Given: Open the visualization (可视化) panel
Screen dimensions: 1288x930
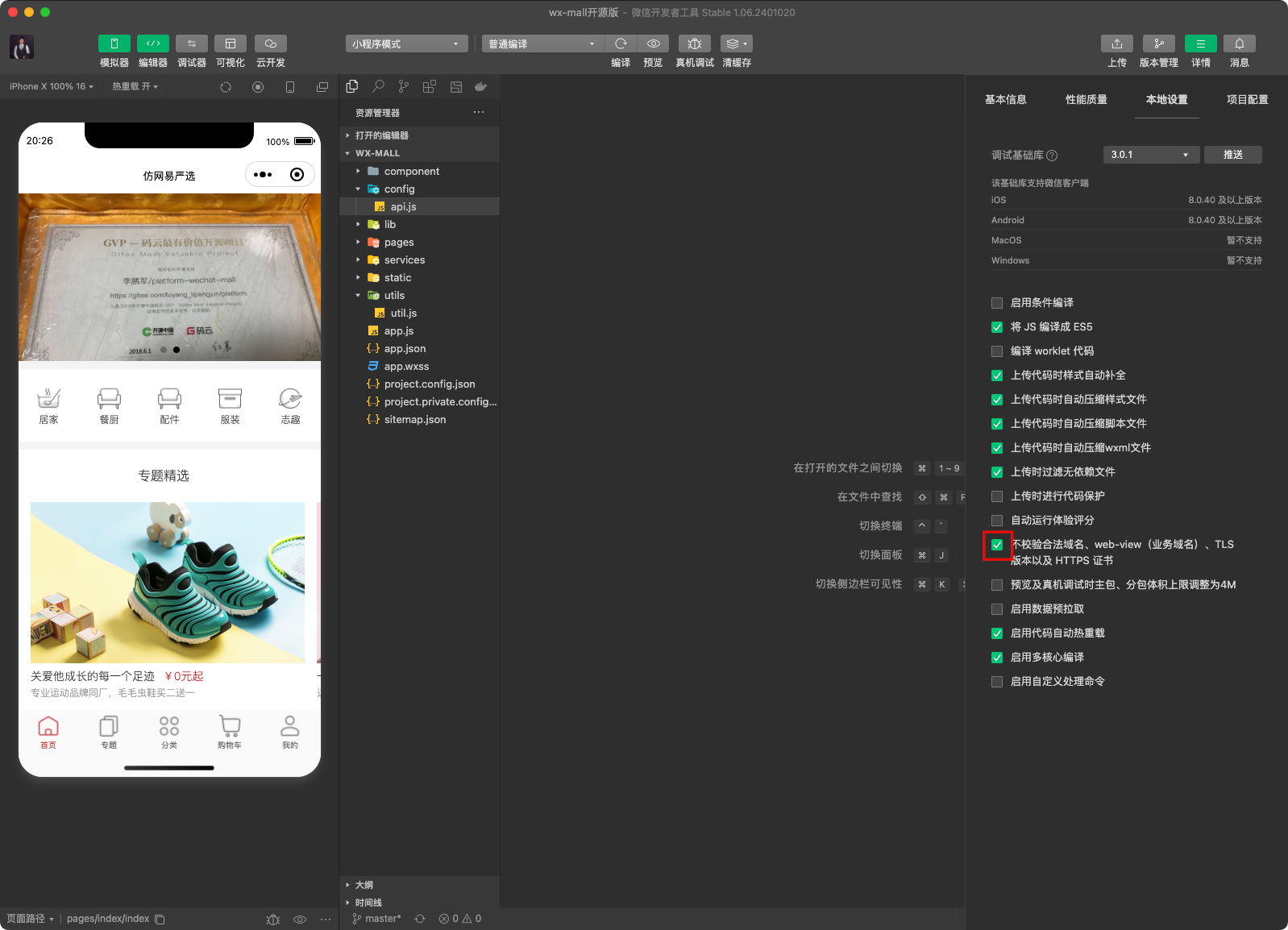Looking at the screenshot, I should pyautogui.click(x=231, y=44).
